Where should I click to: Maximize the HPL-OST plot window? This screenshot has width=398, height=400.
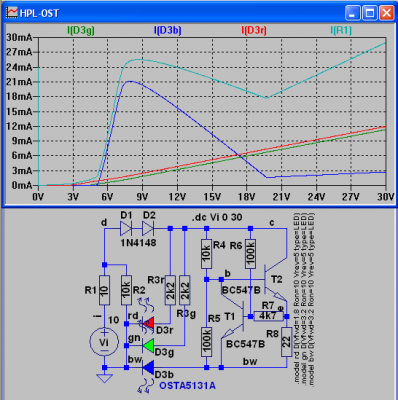click(x=370, y=13)
